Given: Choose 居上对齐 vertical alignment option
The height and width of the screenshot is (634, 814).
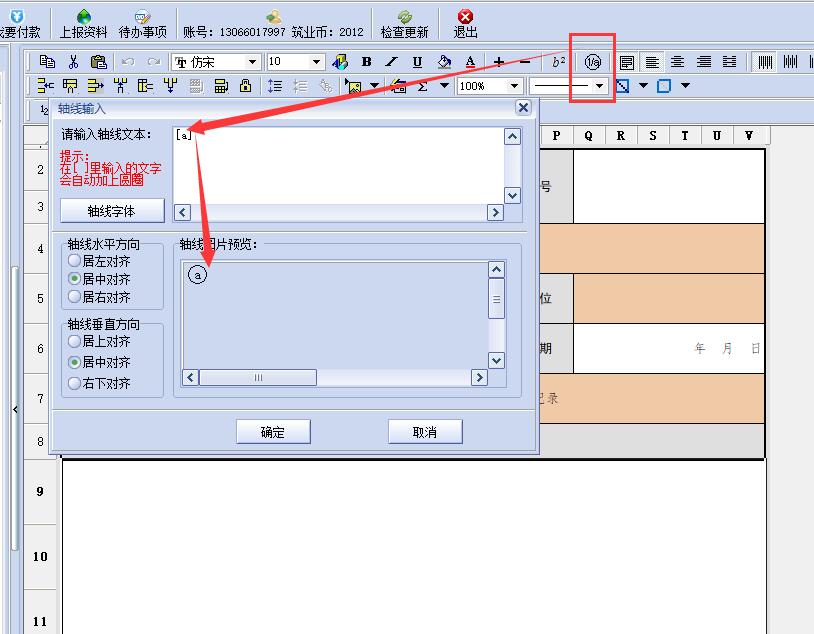Looking at the screenshot, I should tap(75, 341).
